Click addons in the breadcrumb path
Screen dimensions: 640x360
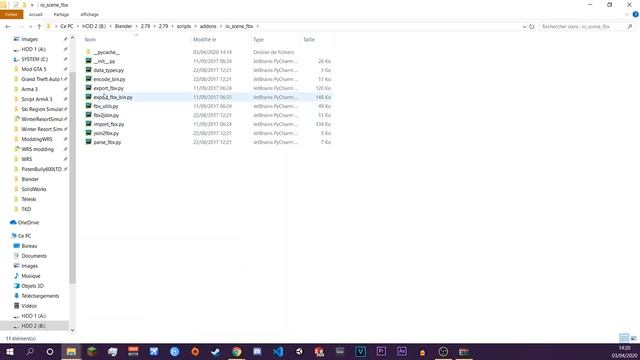(x=208, y=27)
